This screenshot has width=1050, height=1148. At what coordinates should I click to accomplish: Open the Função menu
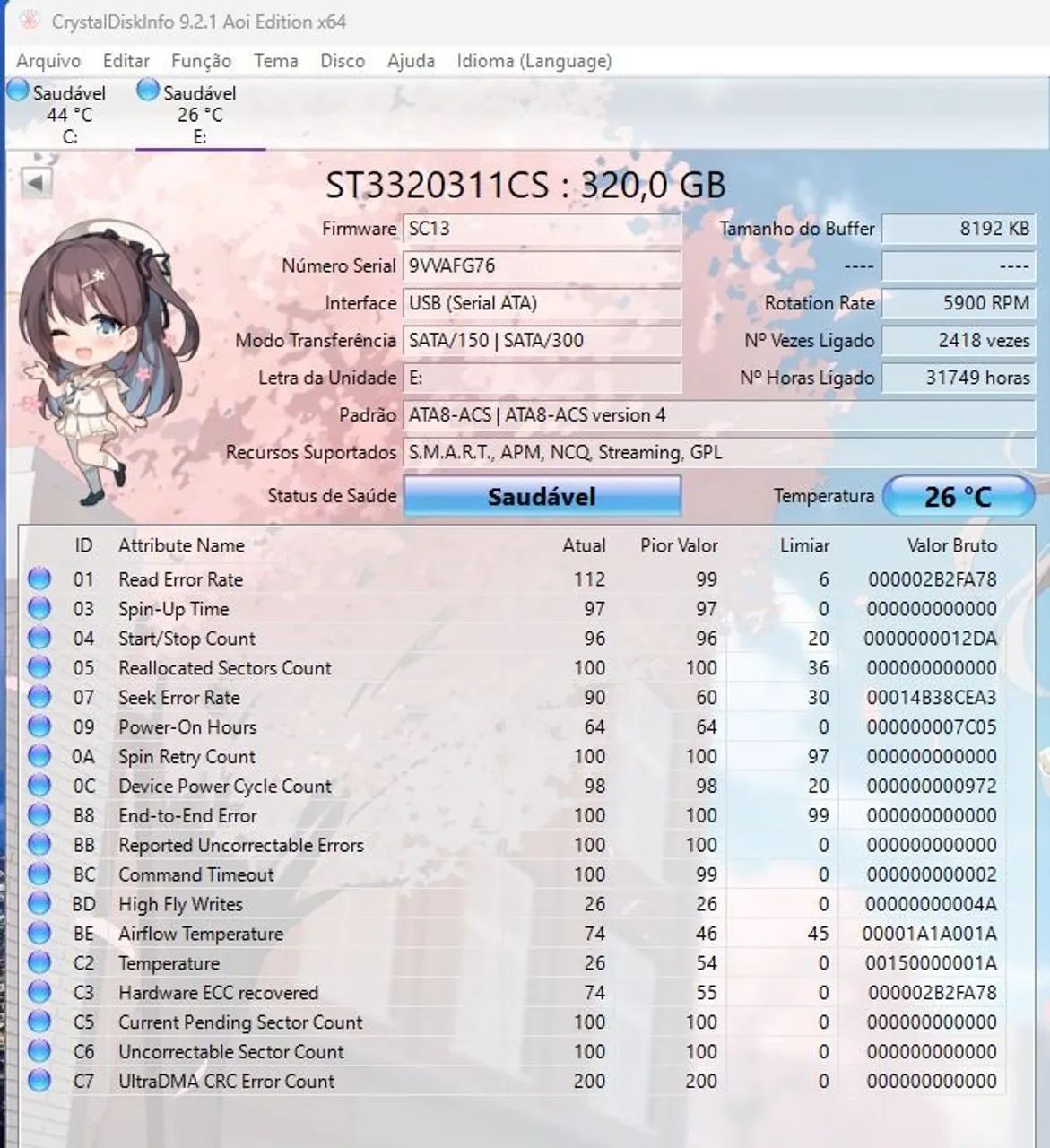(201, 61)
